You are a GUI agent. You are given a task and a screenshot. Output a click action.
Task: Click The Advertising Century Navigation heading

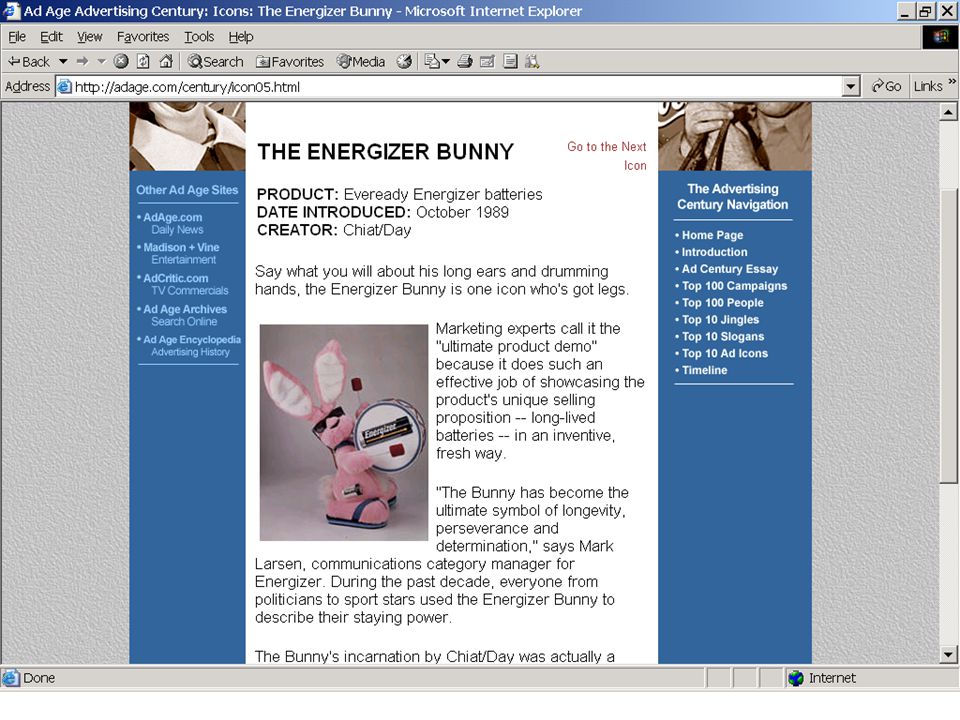pyautogui.click(x=733, y=197)
